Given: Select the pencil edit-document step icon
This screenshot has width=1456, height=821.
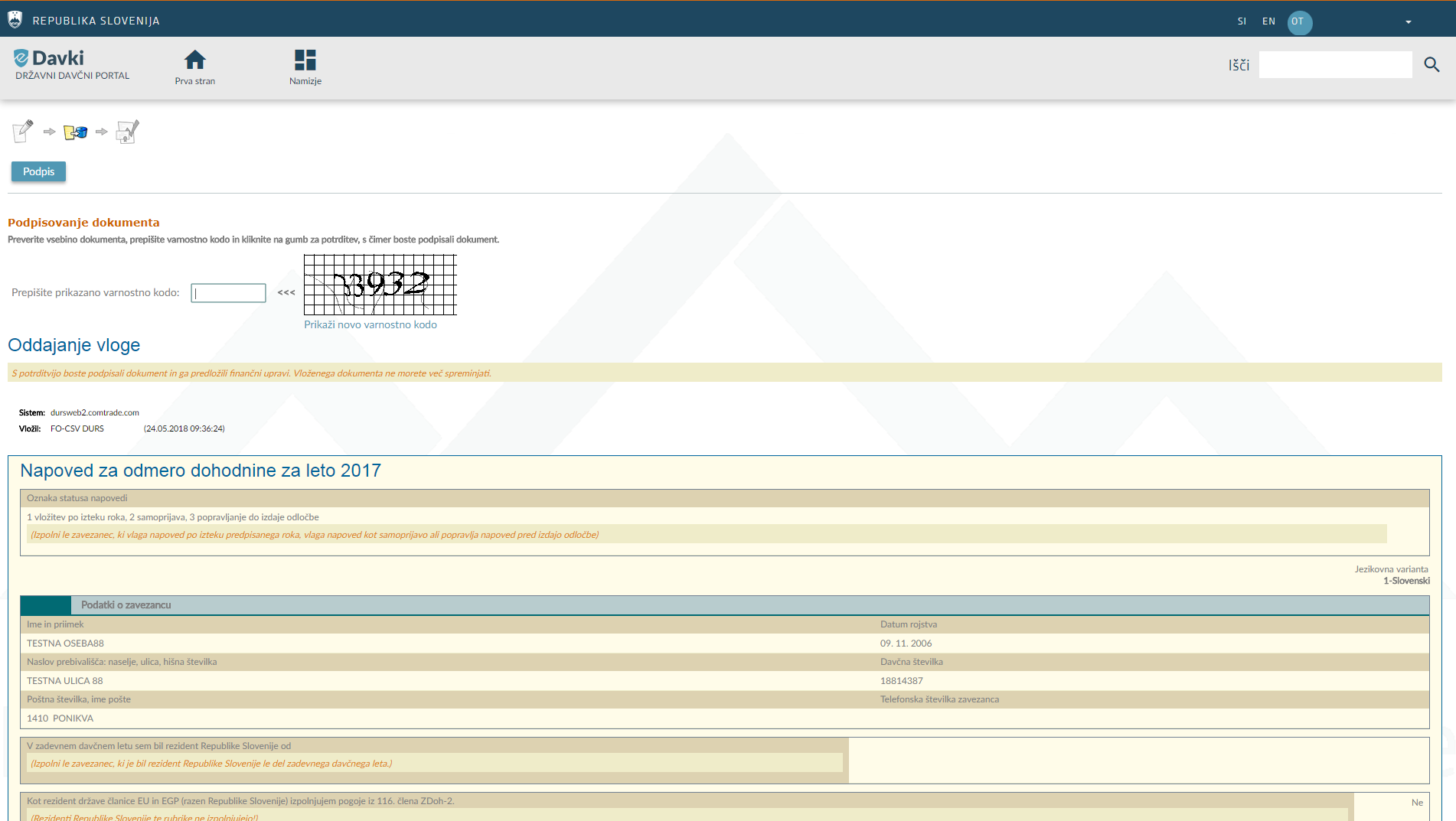Looking at the screenshot, I should (23, 131).
